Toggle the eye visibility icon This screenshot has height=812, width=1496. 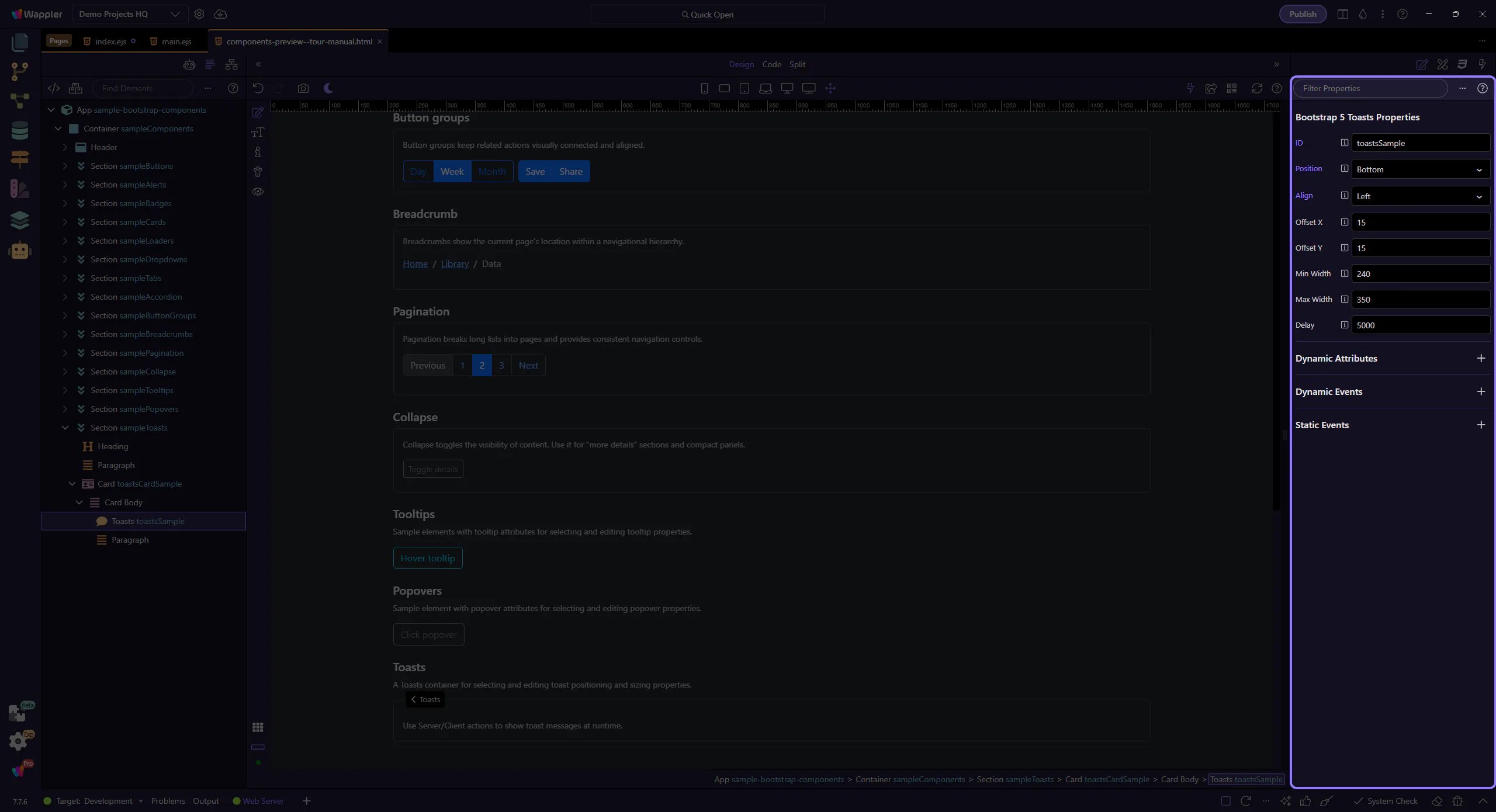point(258,192)
